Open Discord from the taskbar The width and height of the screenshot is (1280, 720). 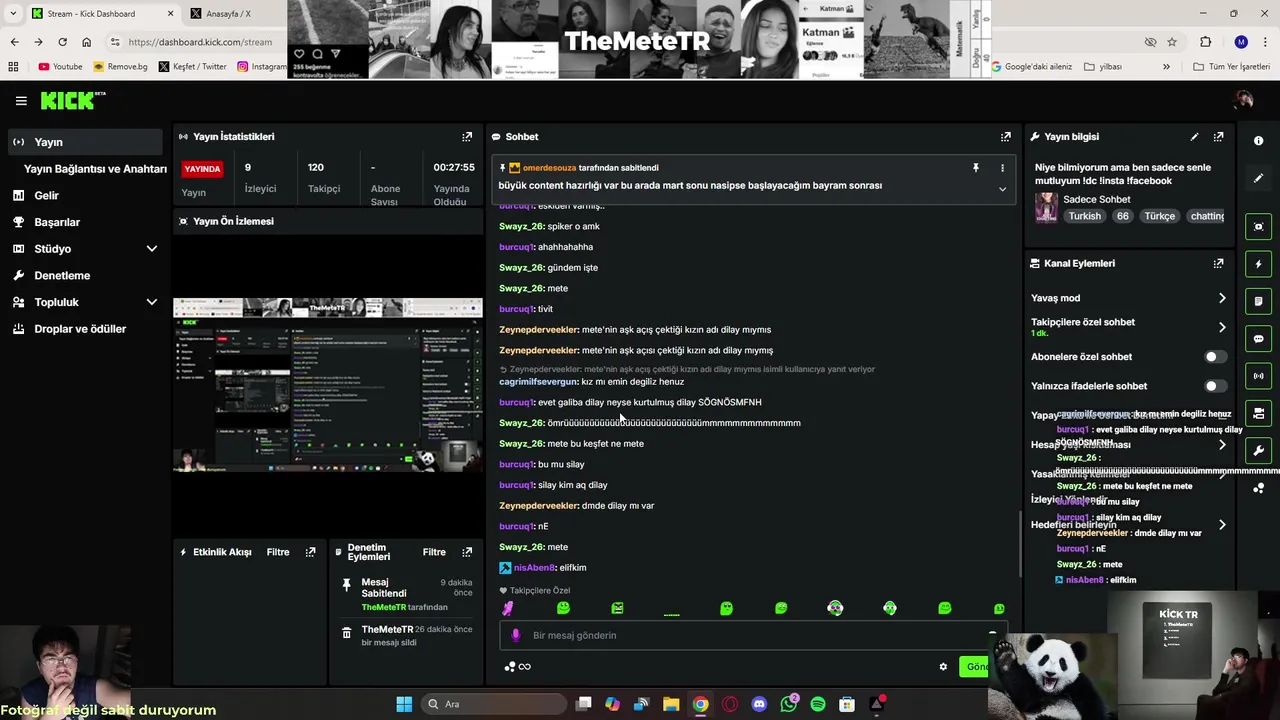(759, 704)
